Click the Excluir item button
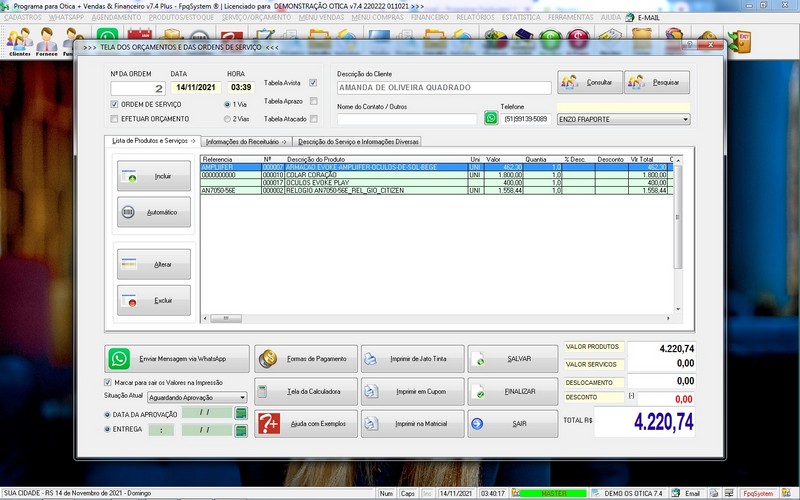This screenshot has height=500, width=800. point(154,301)
